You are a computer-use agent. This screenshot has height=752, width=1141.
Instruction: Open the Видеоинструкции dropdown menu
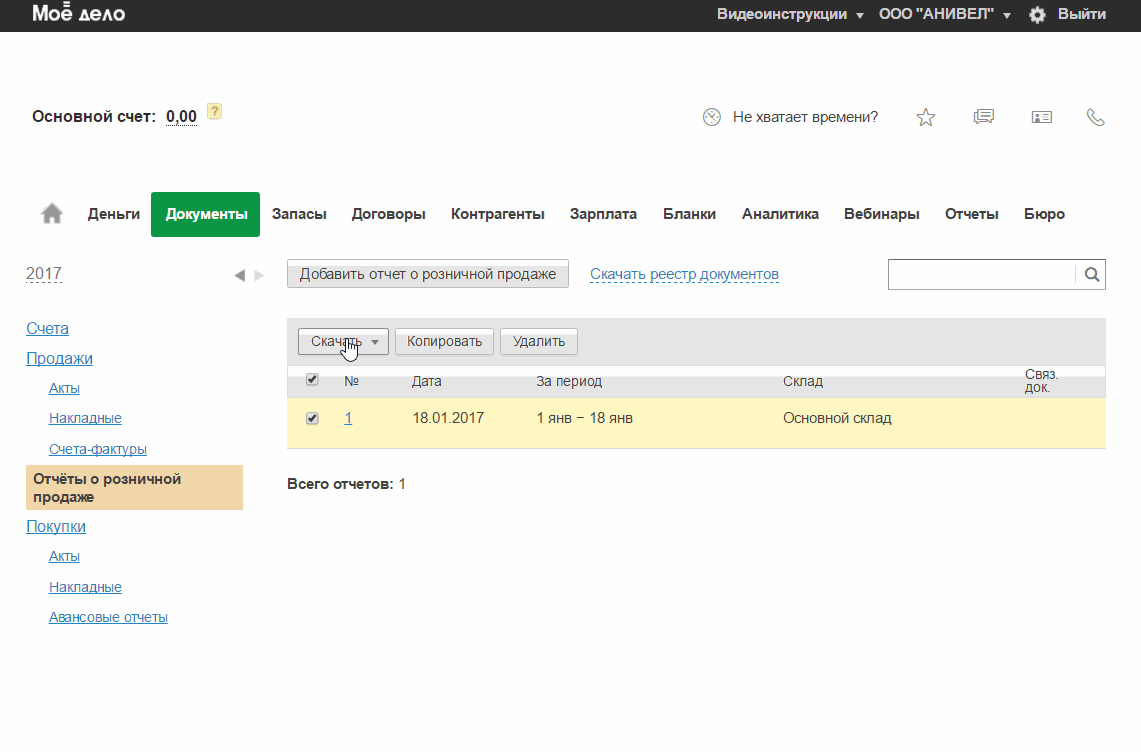pos(790,15)
